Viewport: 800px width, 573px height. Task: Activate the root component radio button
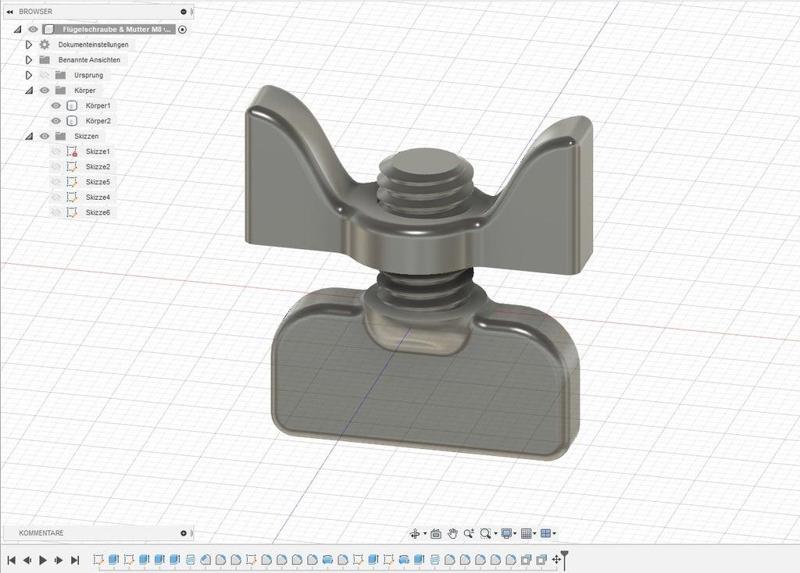(x=182, y=30)
